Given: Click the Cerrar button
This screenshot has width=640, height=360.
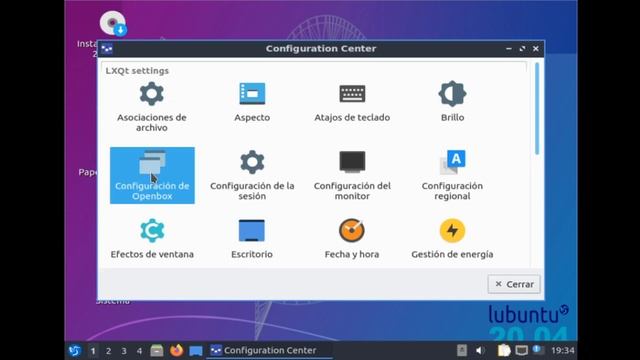Looking at the screenshot, I should coord(514,284).
